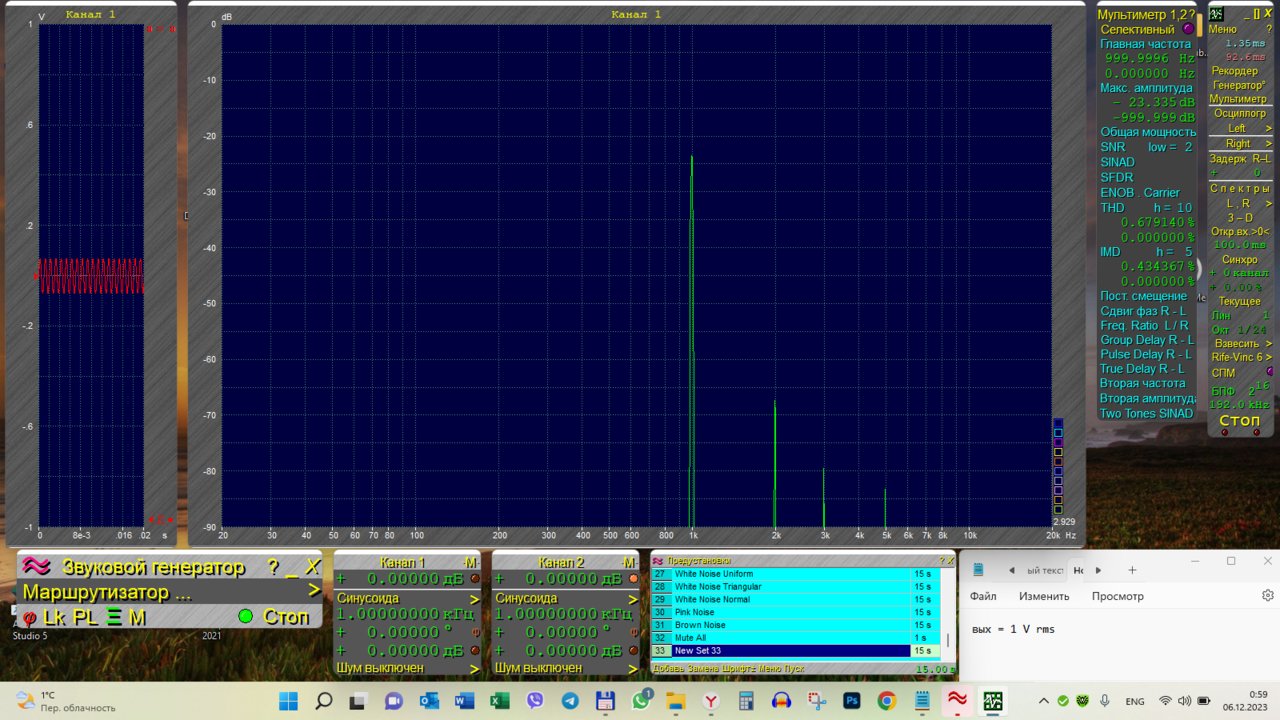The image size is (1280, 720).
Task: Click the Рекордер button
Action: pos(1235,71)
